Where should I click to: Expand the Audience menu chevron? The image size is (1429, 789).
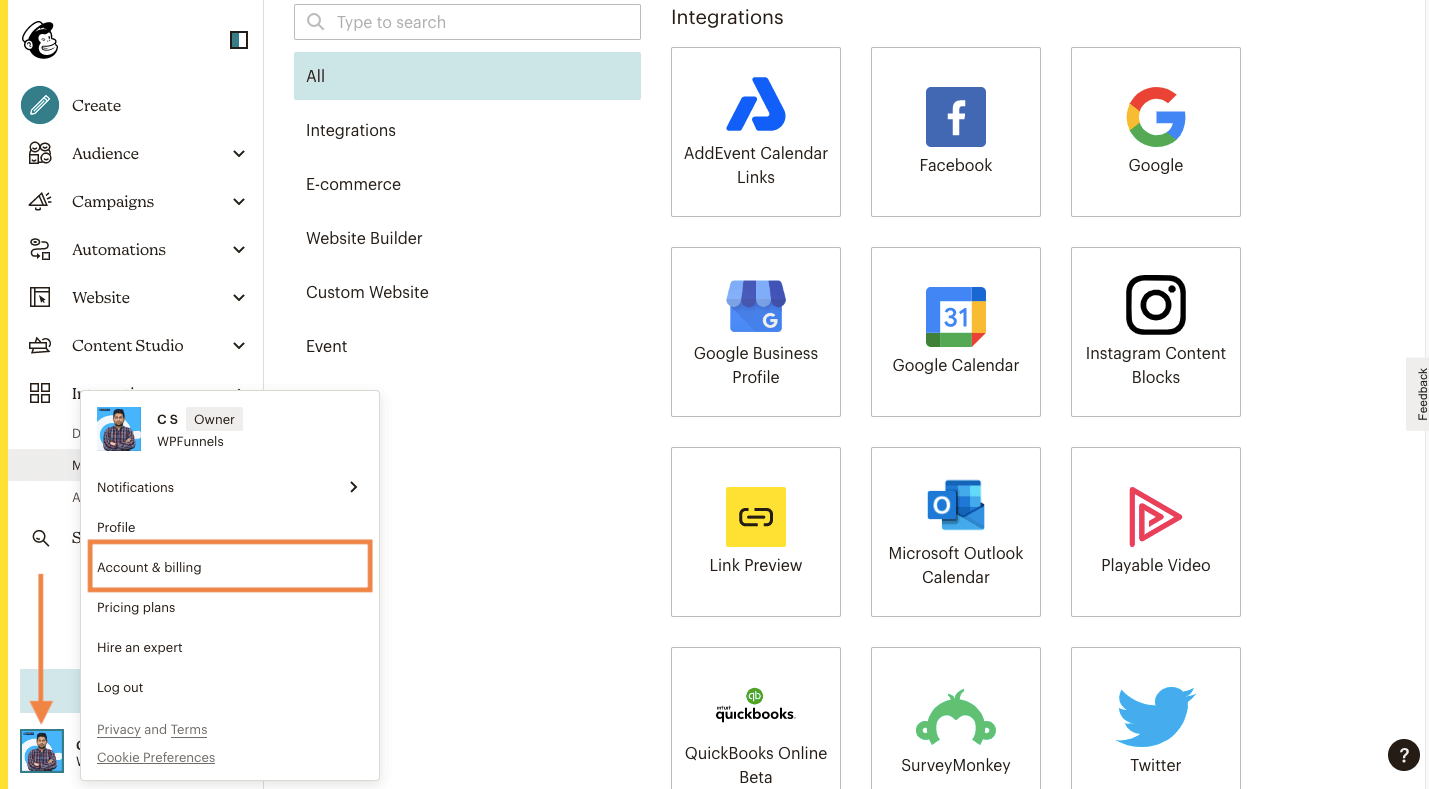tap(239, 153)
